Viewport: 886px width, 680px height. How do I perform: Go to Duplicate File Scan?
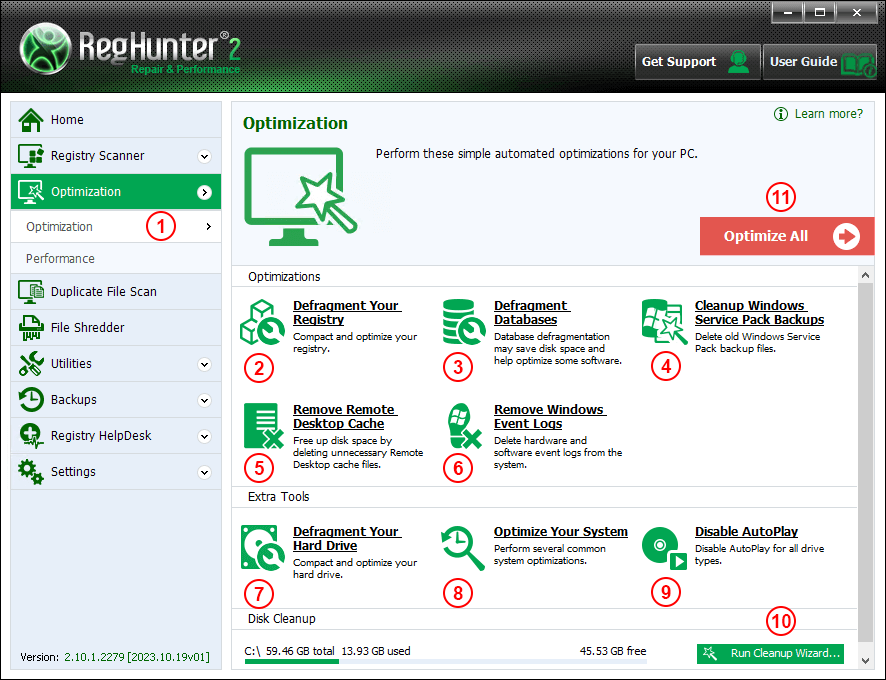(103, 292)
